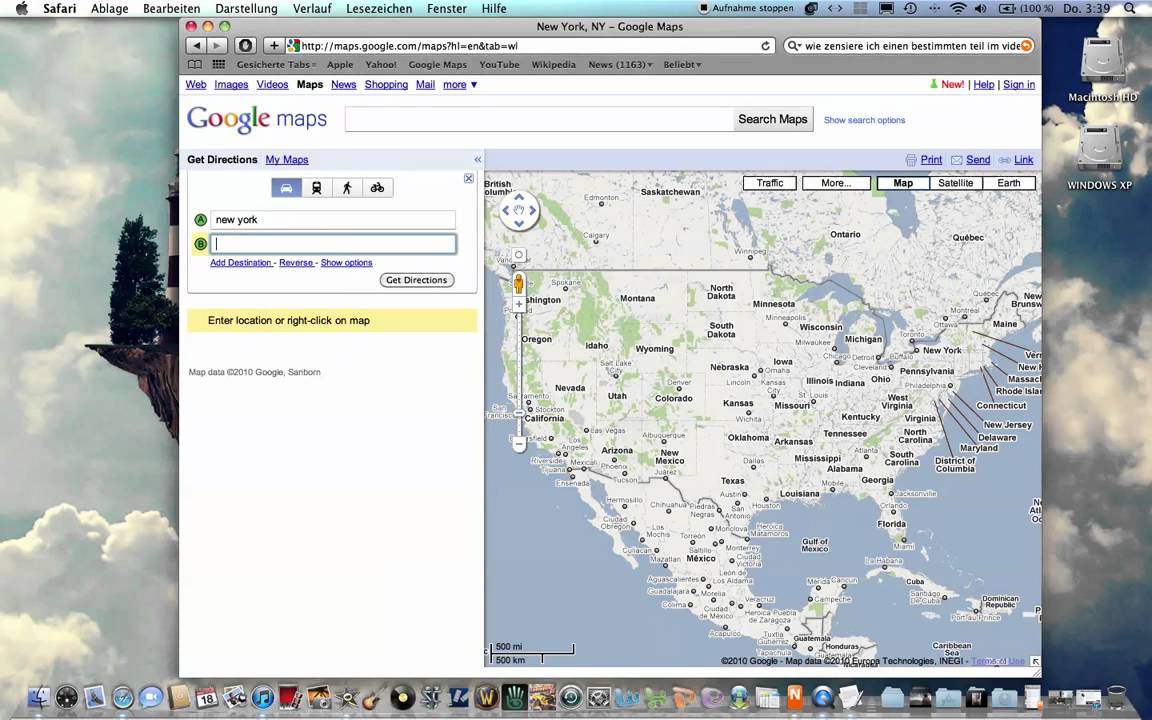Viewport: 1152px width, 720px height.
Task: Click Show options link
Action: [x=346, y=263]
